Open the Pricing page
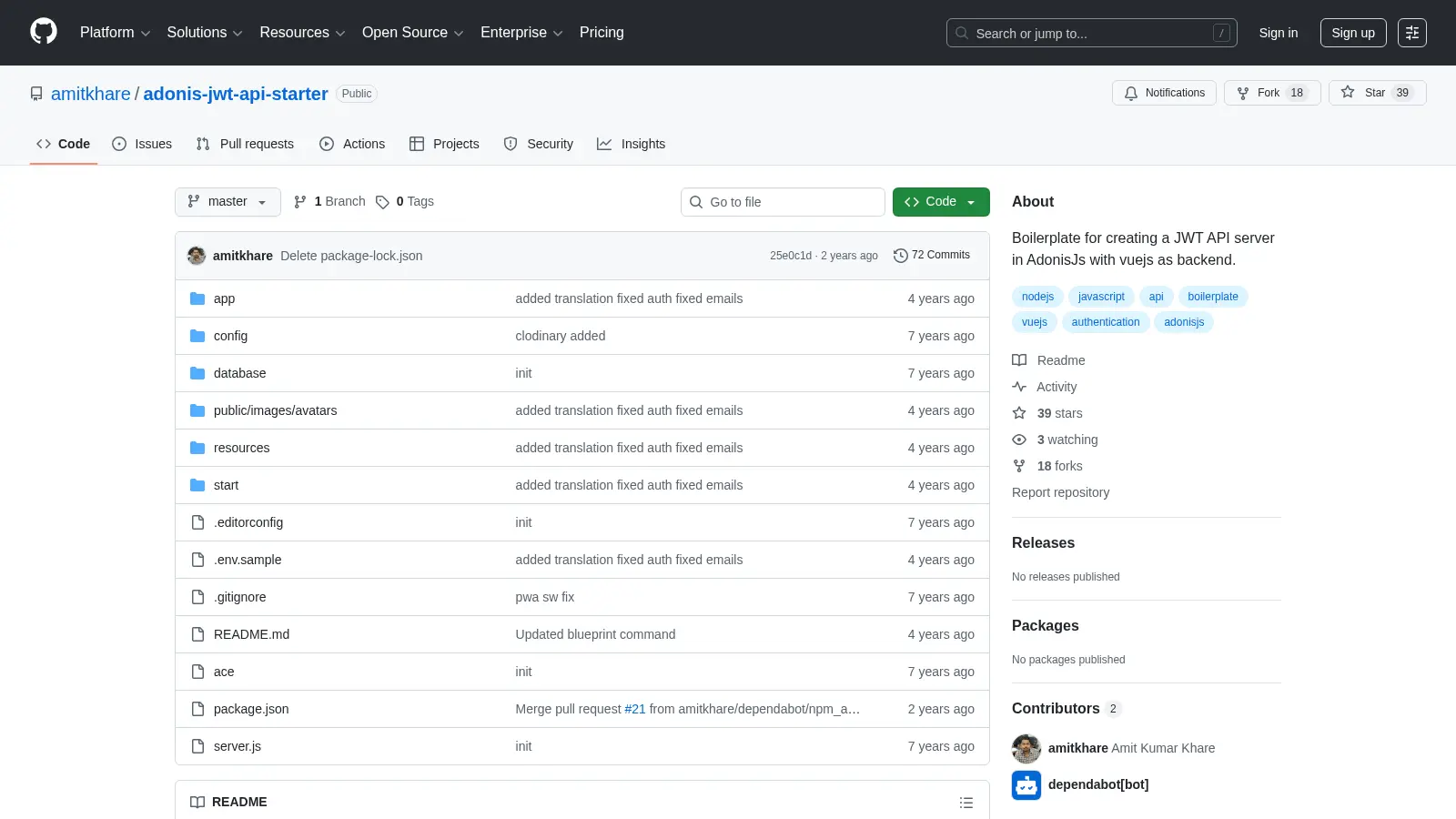 pyautogui.click(x=602, y=32)
